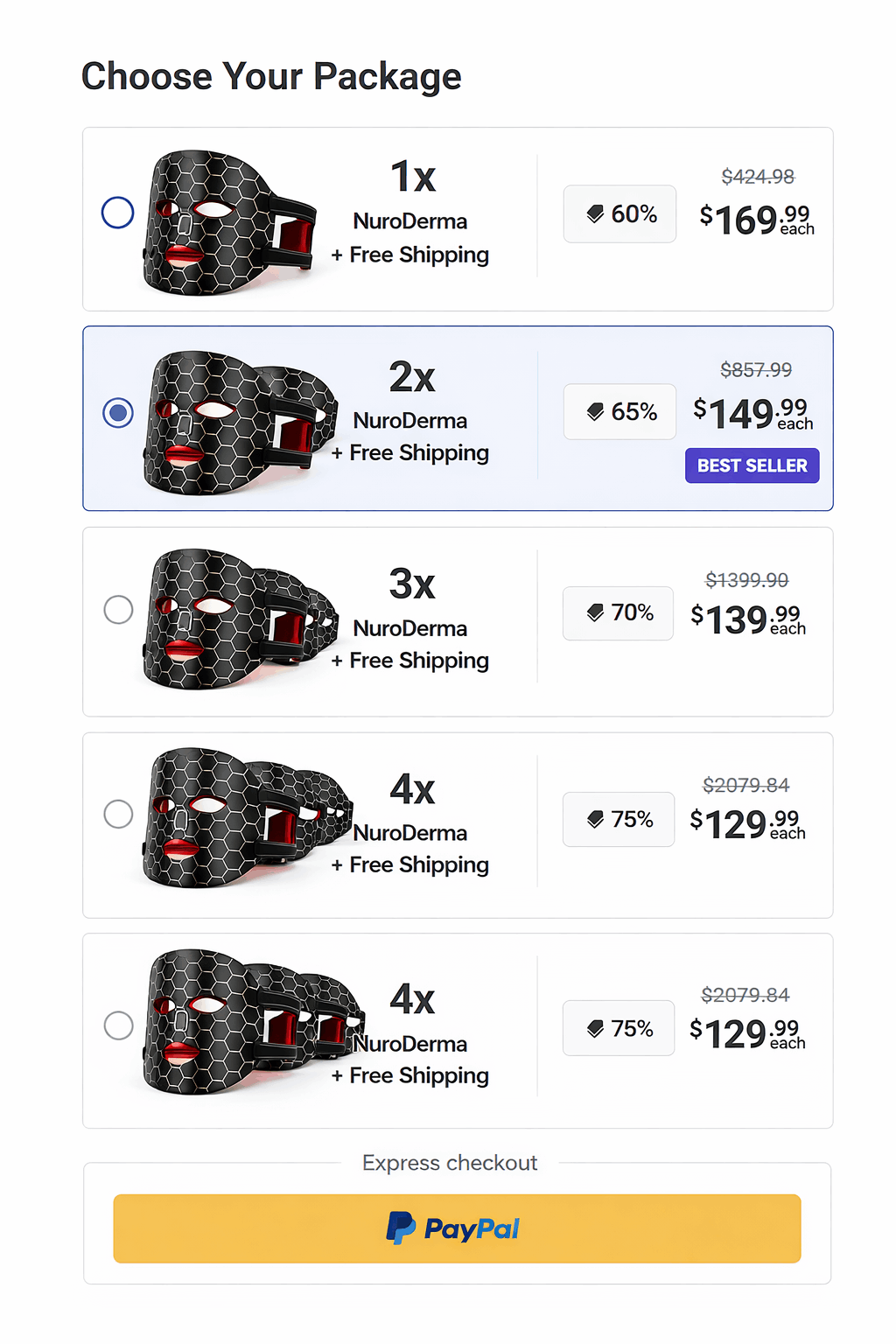Click the crossed-out $424.98 original price
896x1344 pixels.
[758, 177]
